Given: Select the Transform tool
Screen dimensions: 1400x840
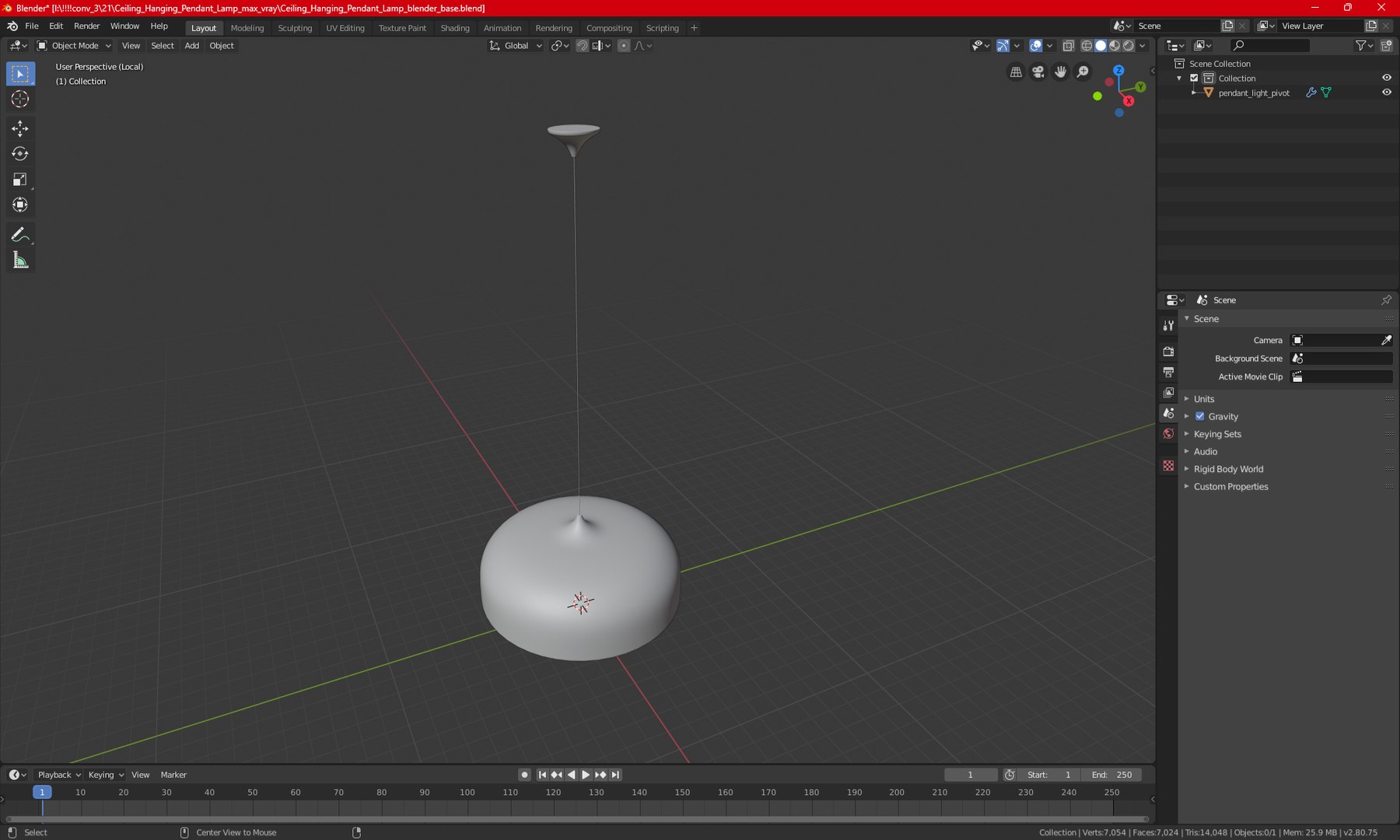Looking at the screenshot, I should 20,205.
